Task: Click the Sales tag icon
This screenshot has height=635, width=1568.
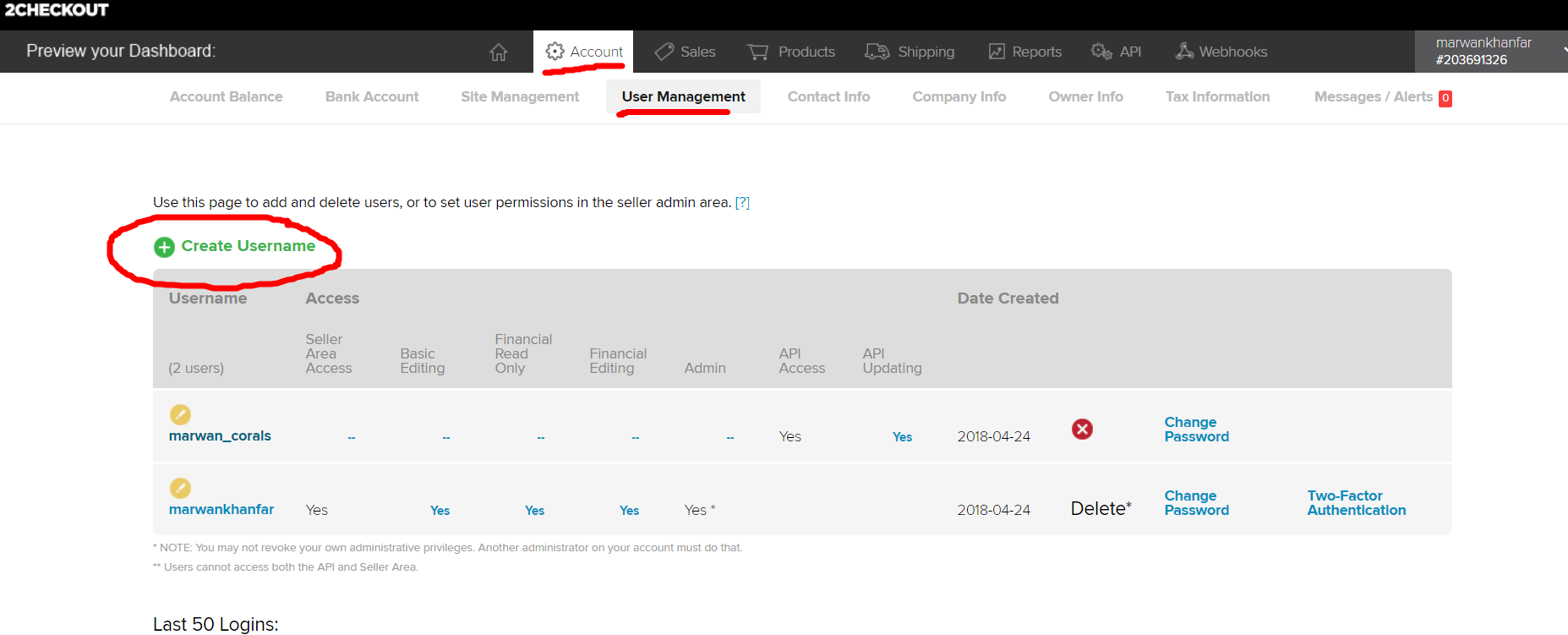Action: (x=664, y=52)
